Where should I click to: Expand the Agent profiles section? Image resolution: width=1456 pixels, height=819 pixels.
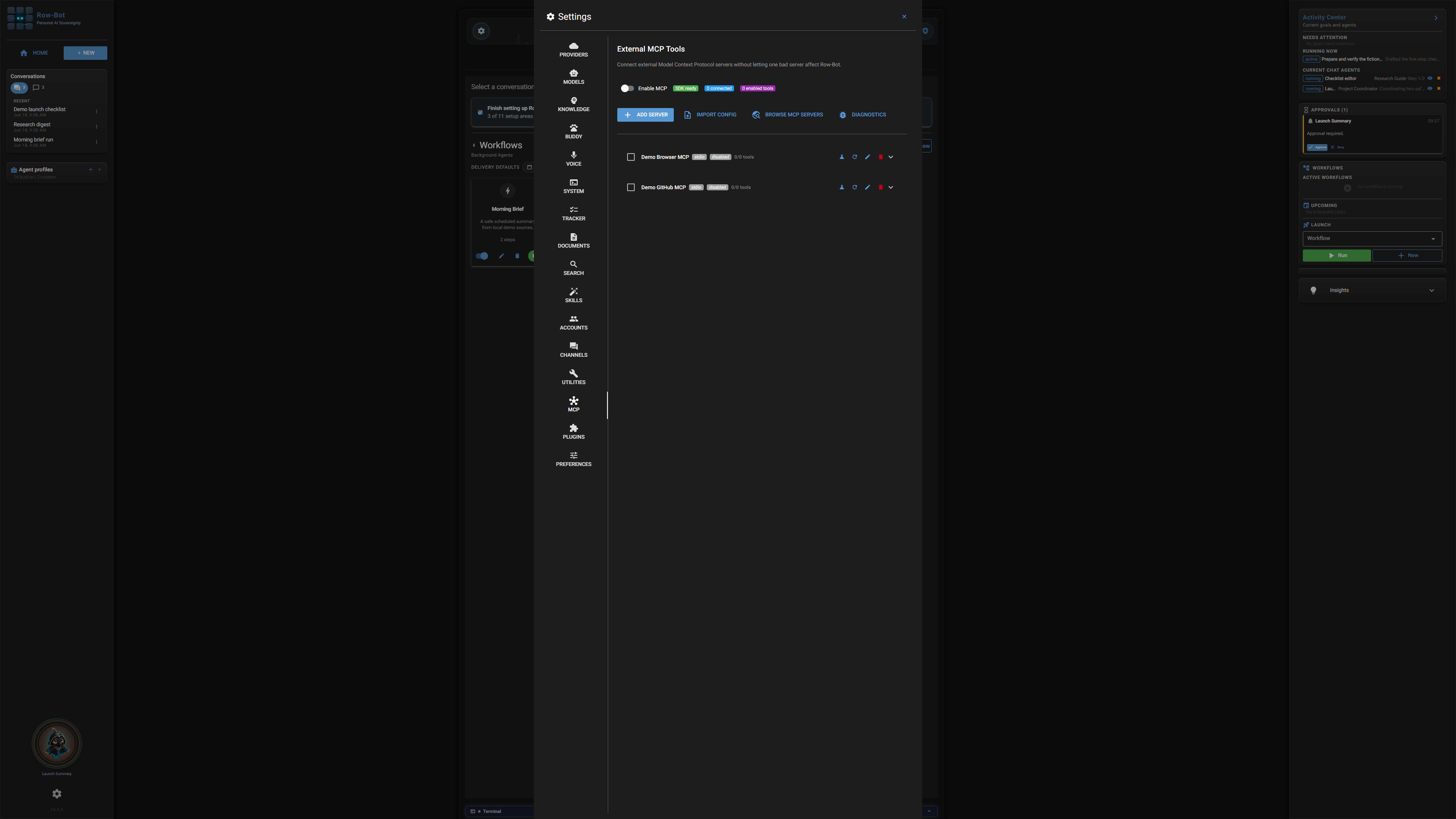tap(99, 169)
